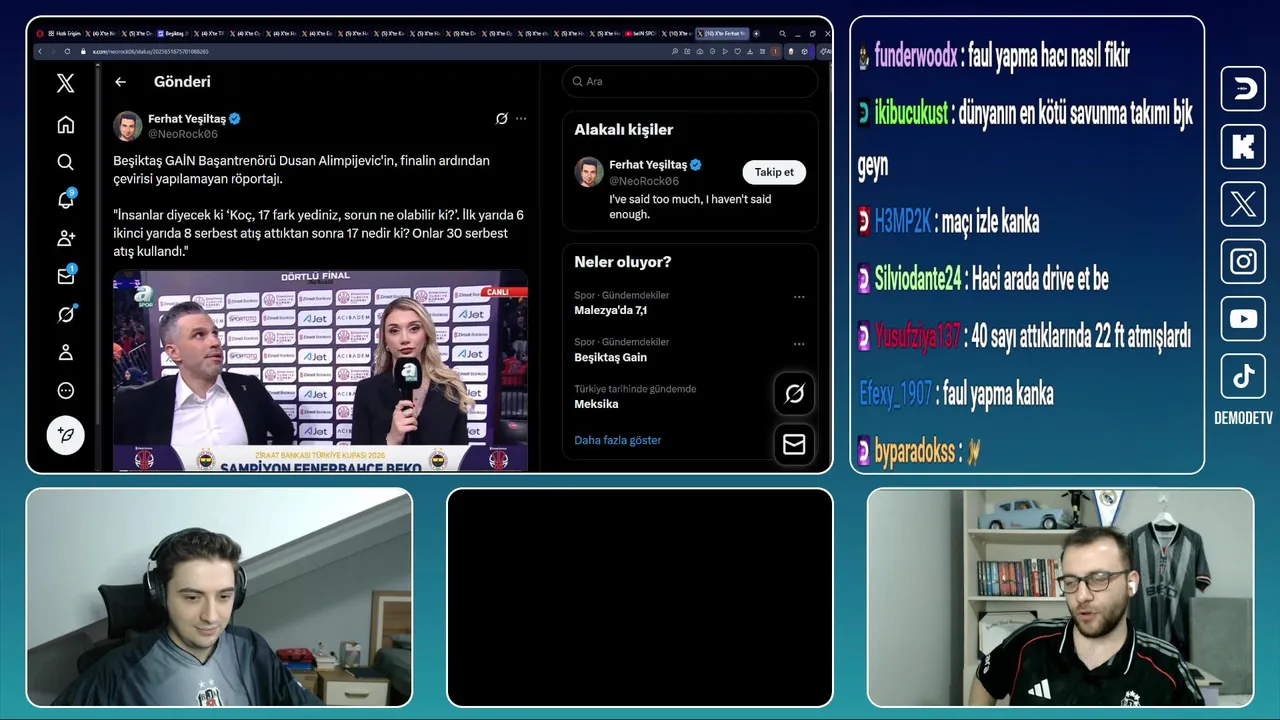Image resolution: width=1280 pixels, height=720 pixels.
Task: Click the DEMODETV label
Action: click(x=1243, y=419)
